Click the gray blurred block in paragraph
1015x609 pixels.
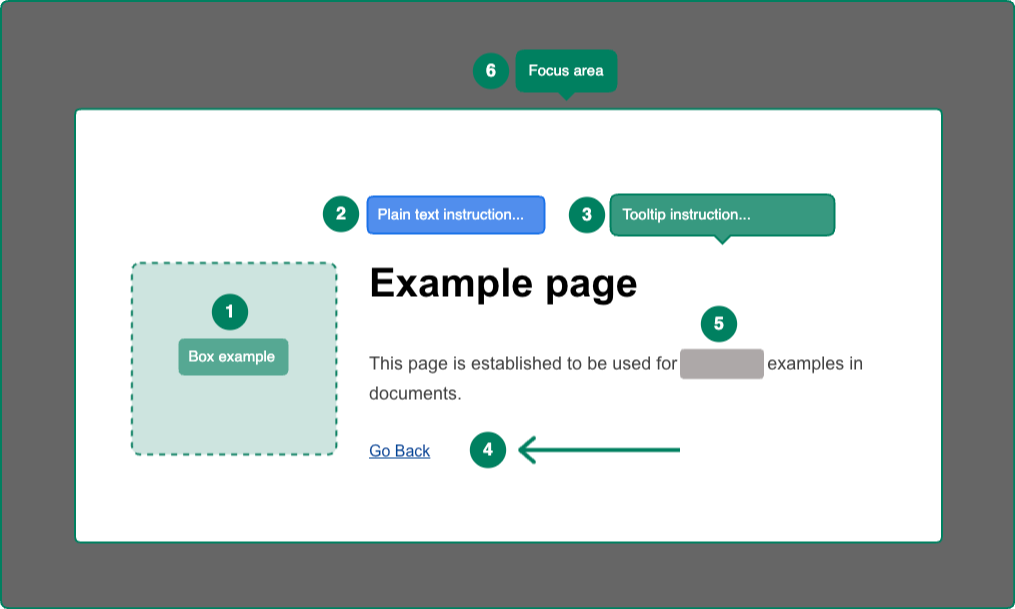tap(722, 364)
